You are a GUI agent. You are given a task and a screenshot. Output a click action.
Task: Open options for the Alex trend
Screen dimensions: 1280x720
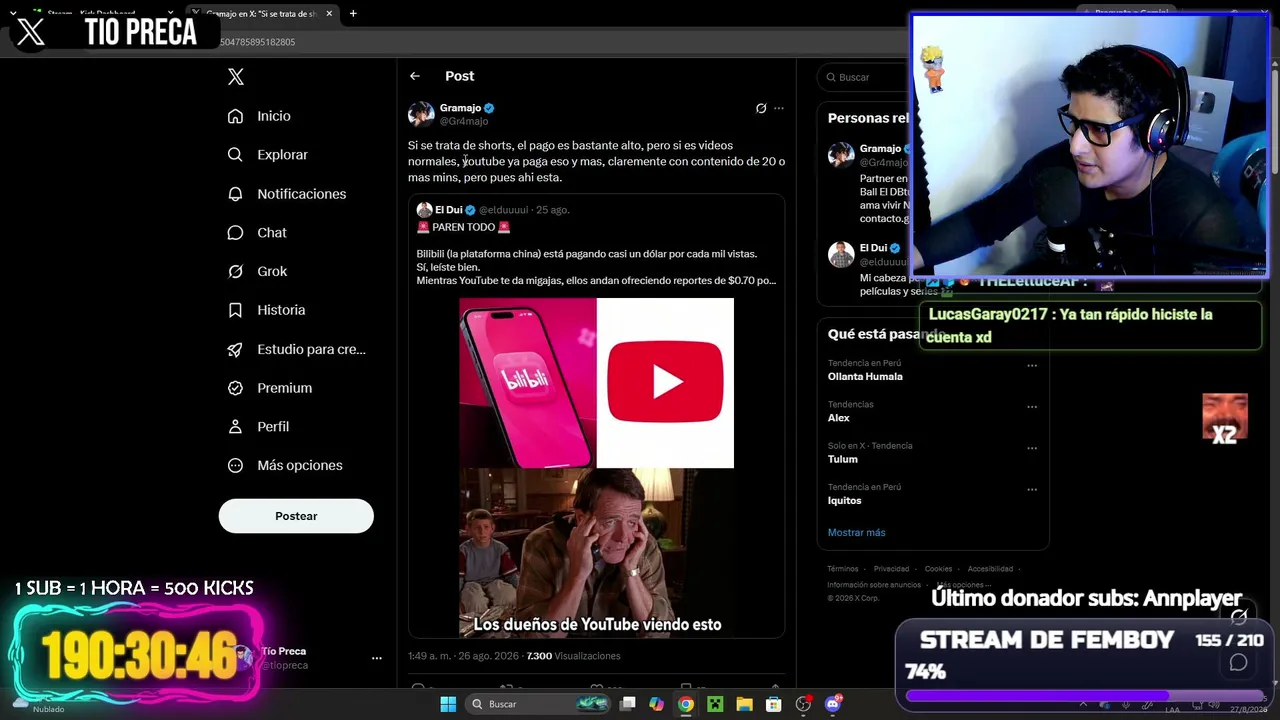[x=1032, y=407]
